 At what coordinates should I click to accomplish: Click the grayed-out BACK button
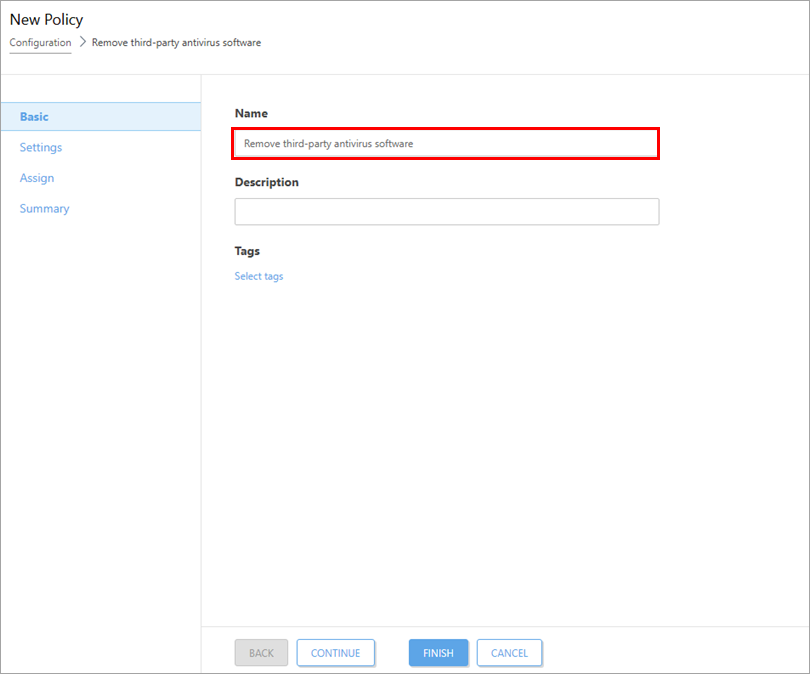coord(261,653)
